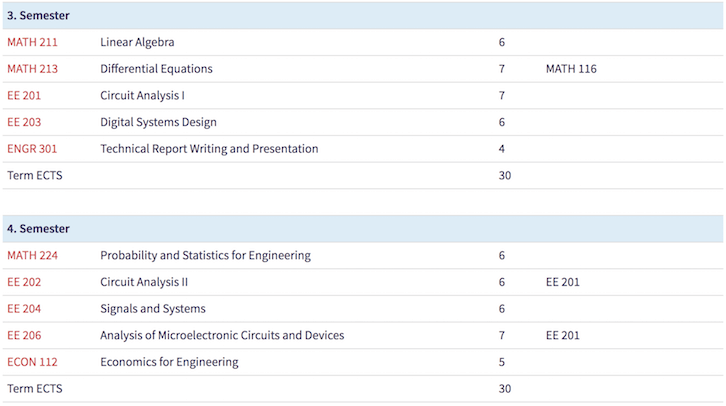Screen dimensions: 726x406
Task: Open the MATH 211 course link
Action: (x=32, y=42)
